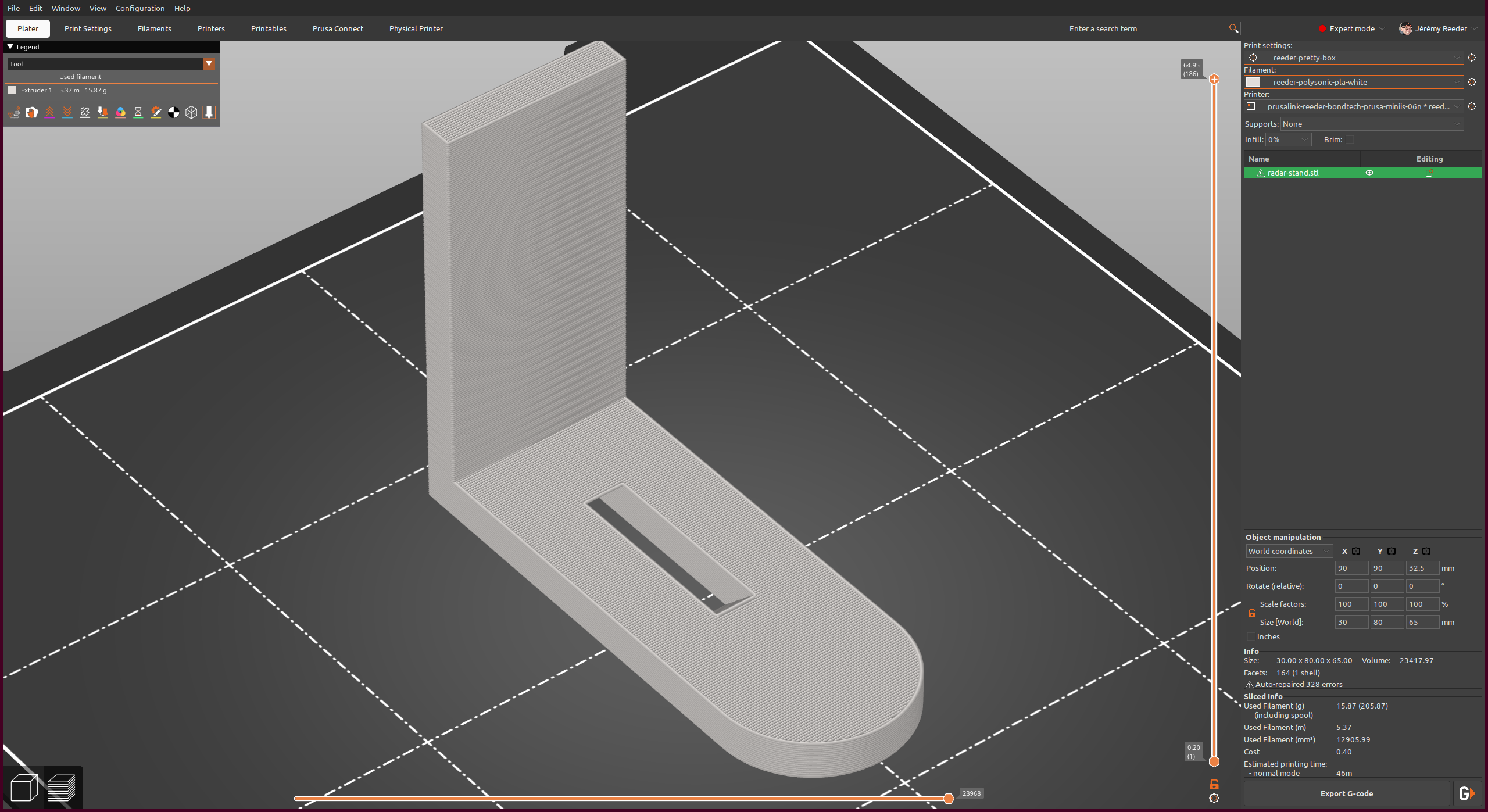Click the Extruder 1 color swatch
This screenshot has width=1488, height=812.
pos(12,90)
